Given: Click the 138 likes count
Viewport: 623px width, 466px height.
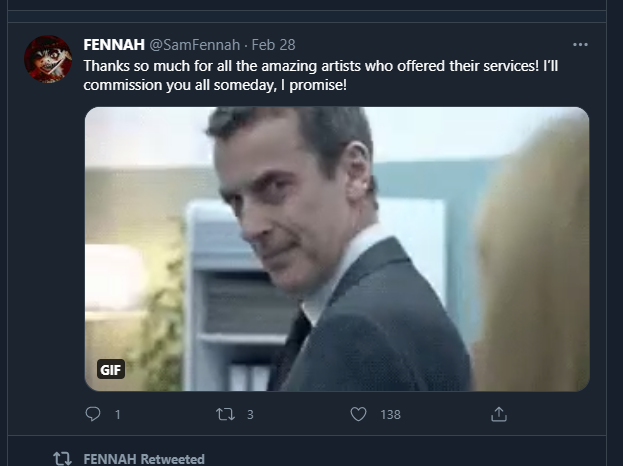Looking at the screenshot, I should point(389,414).
